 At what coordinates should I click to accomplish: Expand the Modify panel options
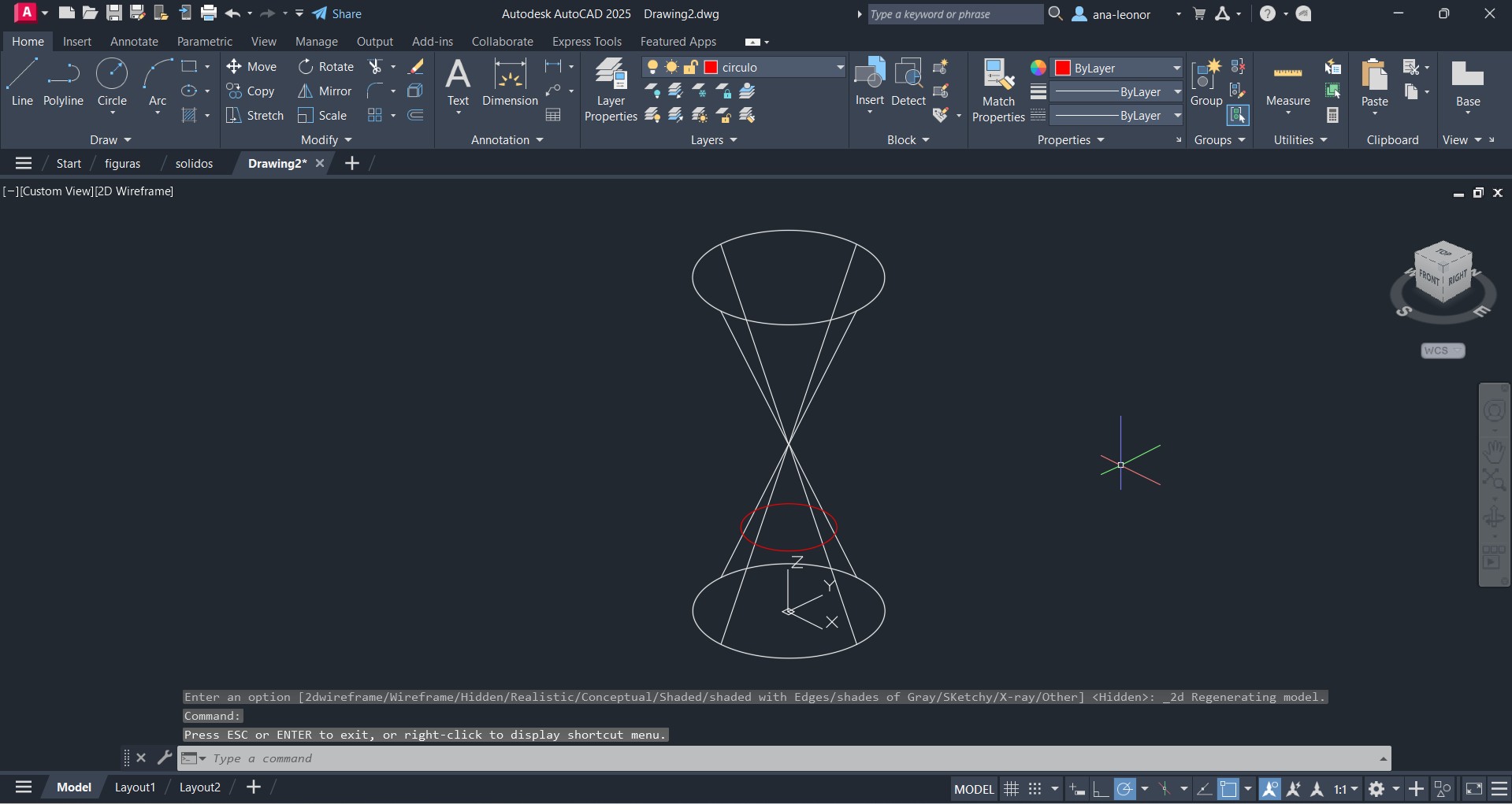pos(326,140)
